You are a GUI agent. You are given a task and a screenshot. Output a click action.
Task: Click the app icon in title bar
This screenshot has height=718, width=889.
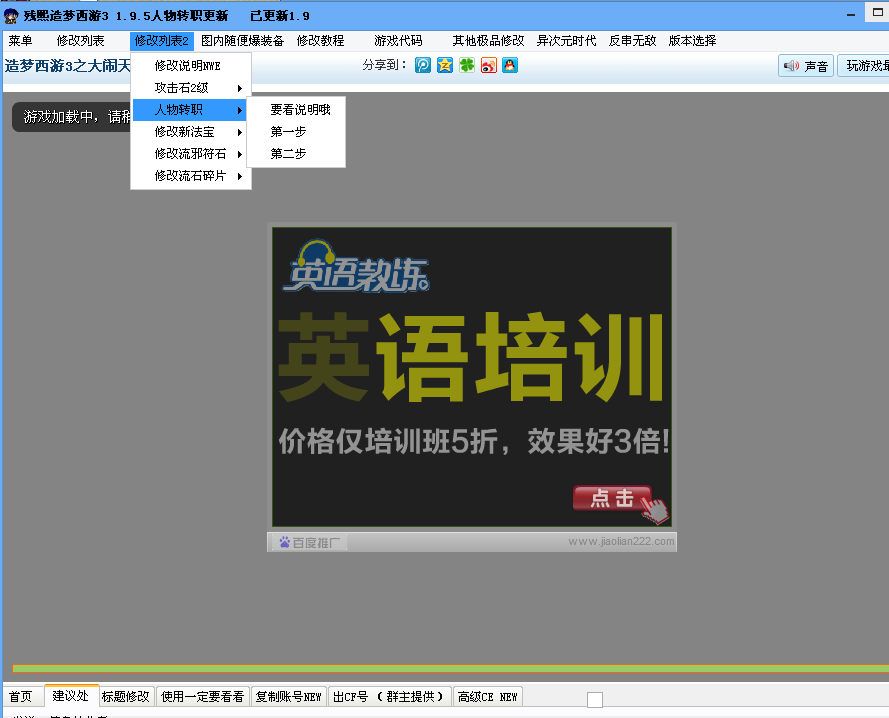point(11,15)
